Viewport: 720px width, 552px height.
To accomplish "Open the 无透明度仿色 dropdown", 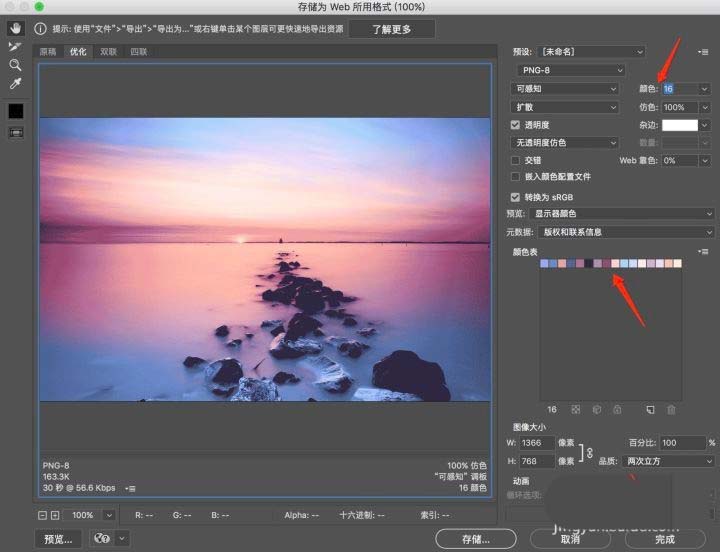I will coord(564,143).
